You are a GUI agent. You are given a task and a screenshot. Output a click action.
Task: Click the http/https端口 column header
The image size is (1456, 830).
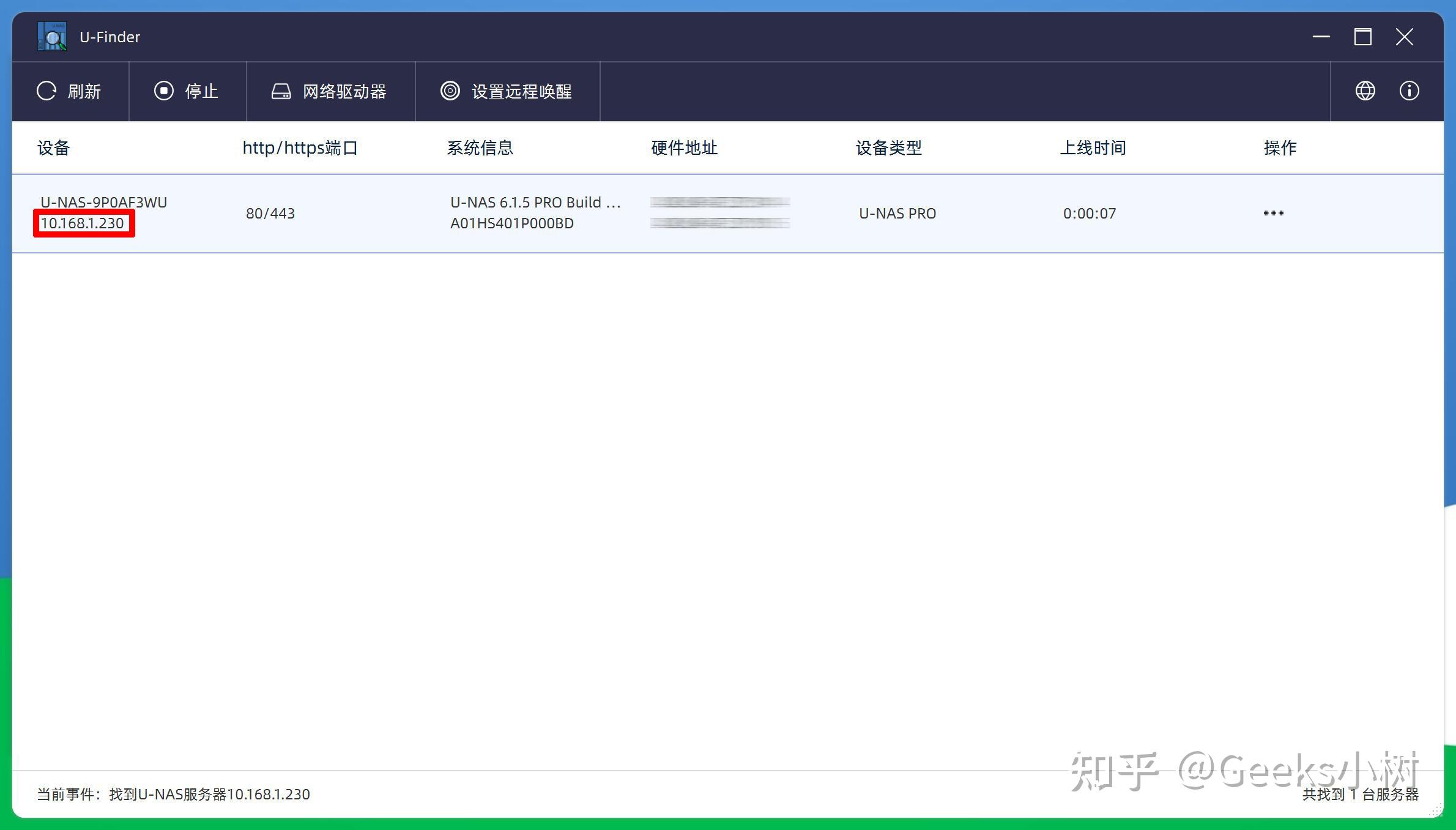tap(300, 148)
